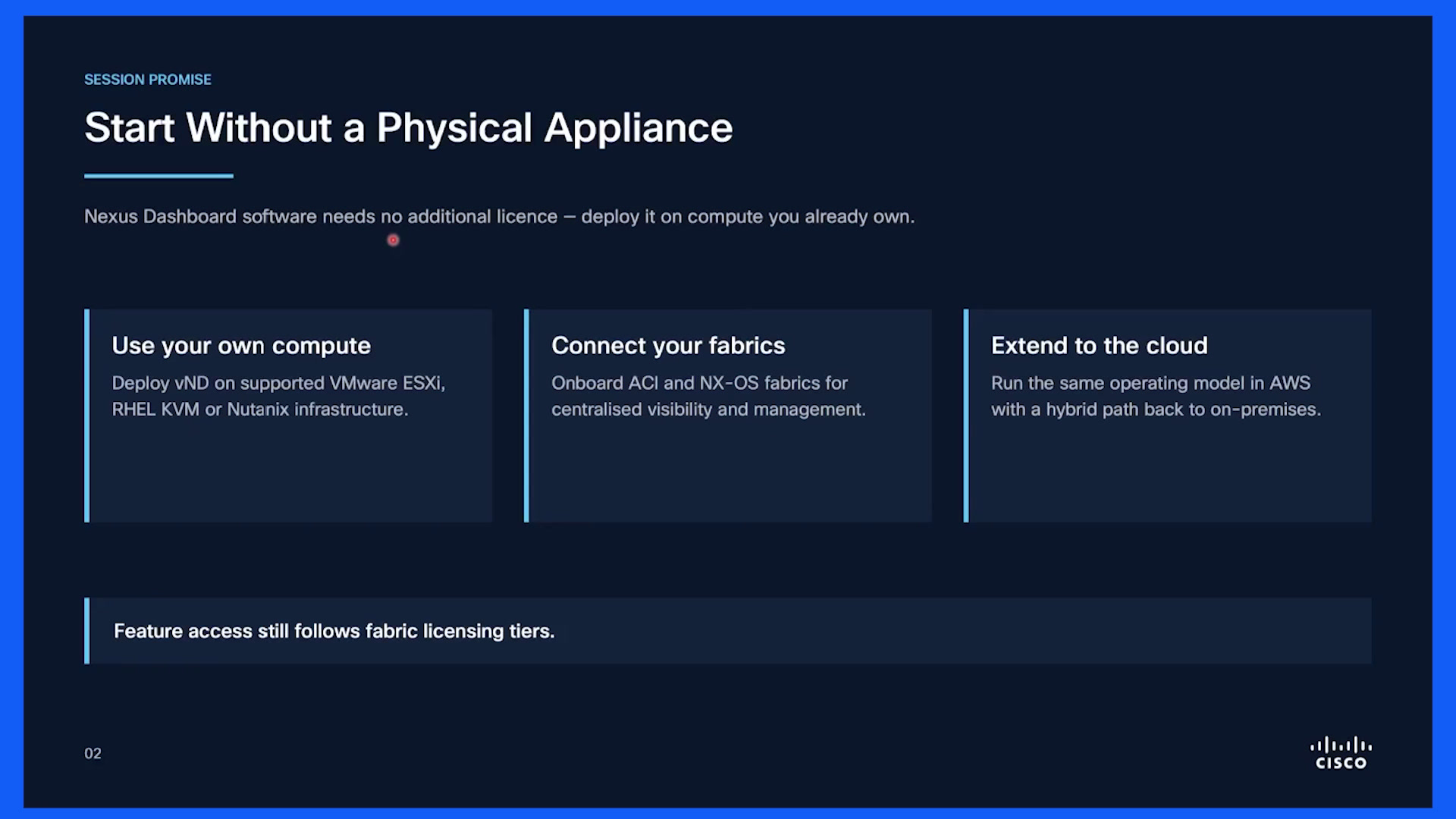Click the 'Extend to the cloud' heading
The height and width of the screenshot is (819, 1456).
pyautogui.click(x=1099, y=346)
